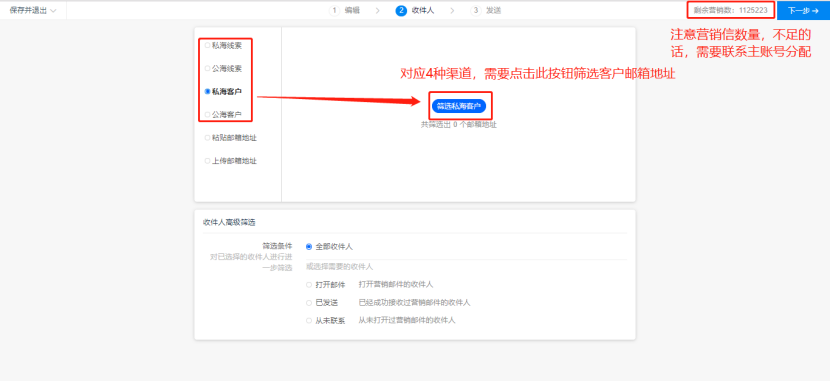This screenshot has height=381, width=830.
Task: Click the 剩余营销数 counter
Action: point(730,10)
